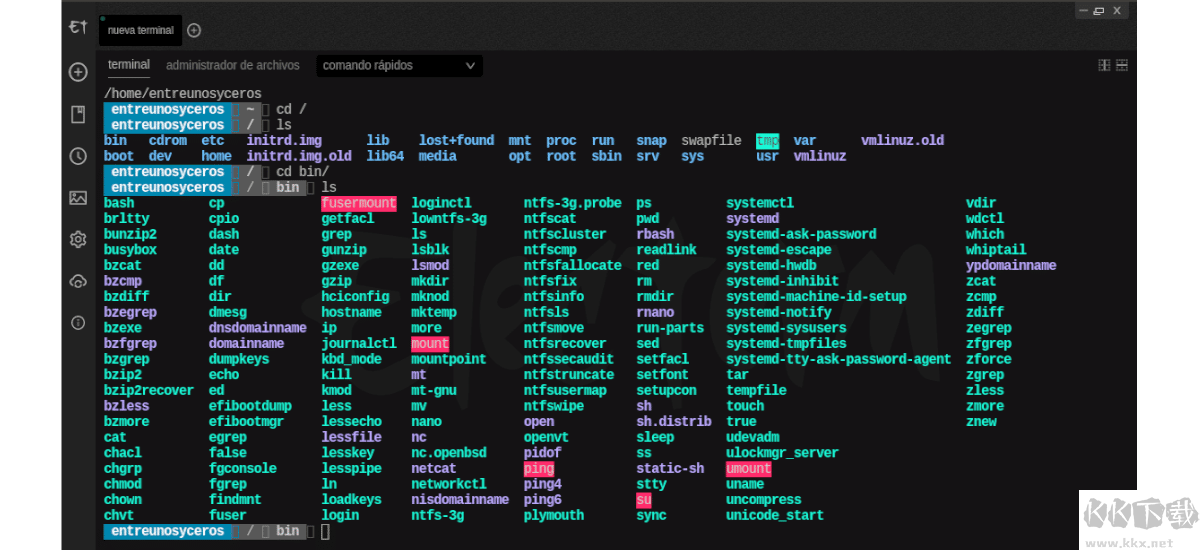Screen dimensions: 1200x550
Task: Split the terminal vertically
Action: (1104, 65)
